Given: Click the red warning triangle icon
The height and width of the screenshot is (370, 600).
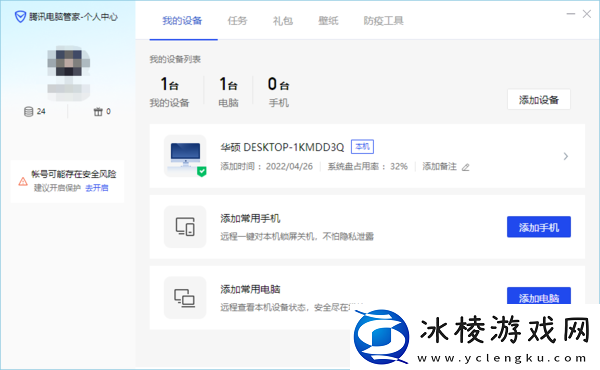Looking at the screenshot, I should [23, 181].
